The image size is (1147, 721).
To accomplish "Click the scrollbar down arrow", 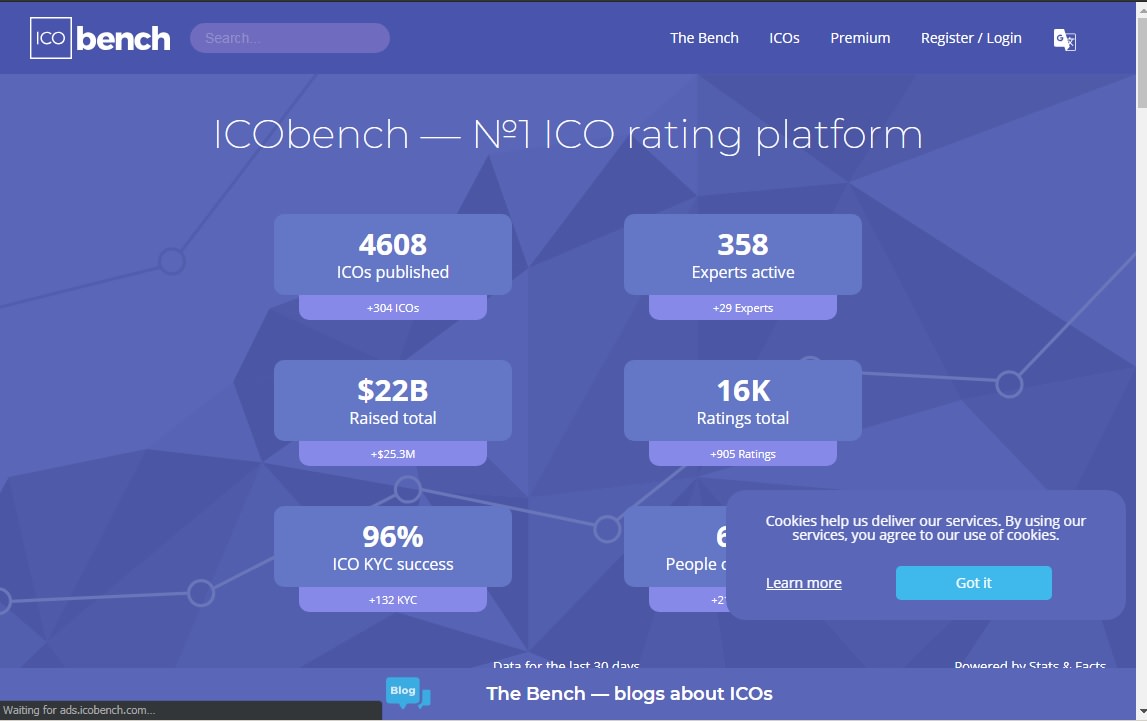I will (1141, 711).
